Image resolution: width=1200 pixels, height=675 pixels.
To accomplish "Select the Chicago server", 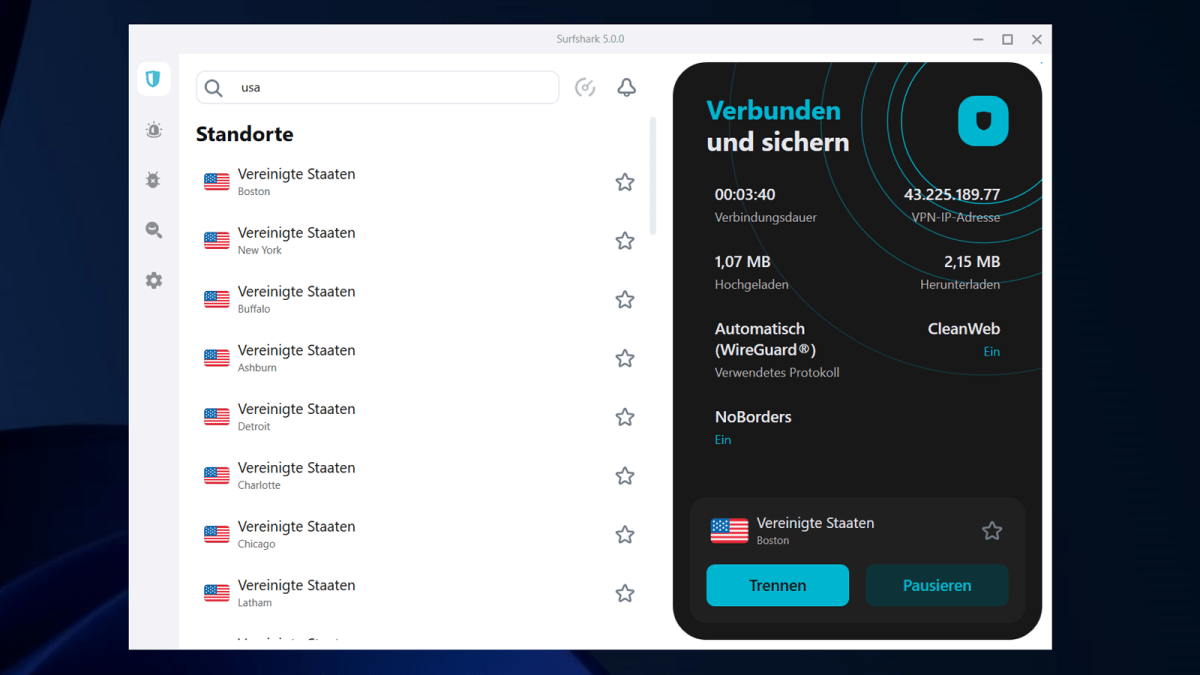I will coord(420,535).
